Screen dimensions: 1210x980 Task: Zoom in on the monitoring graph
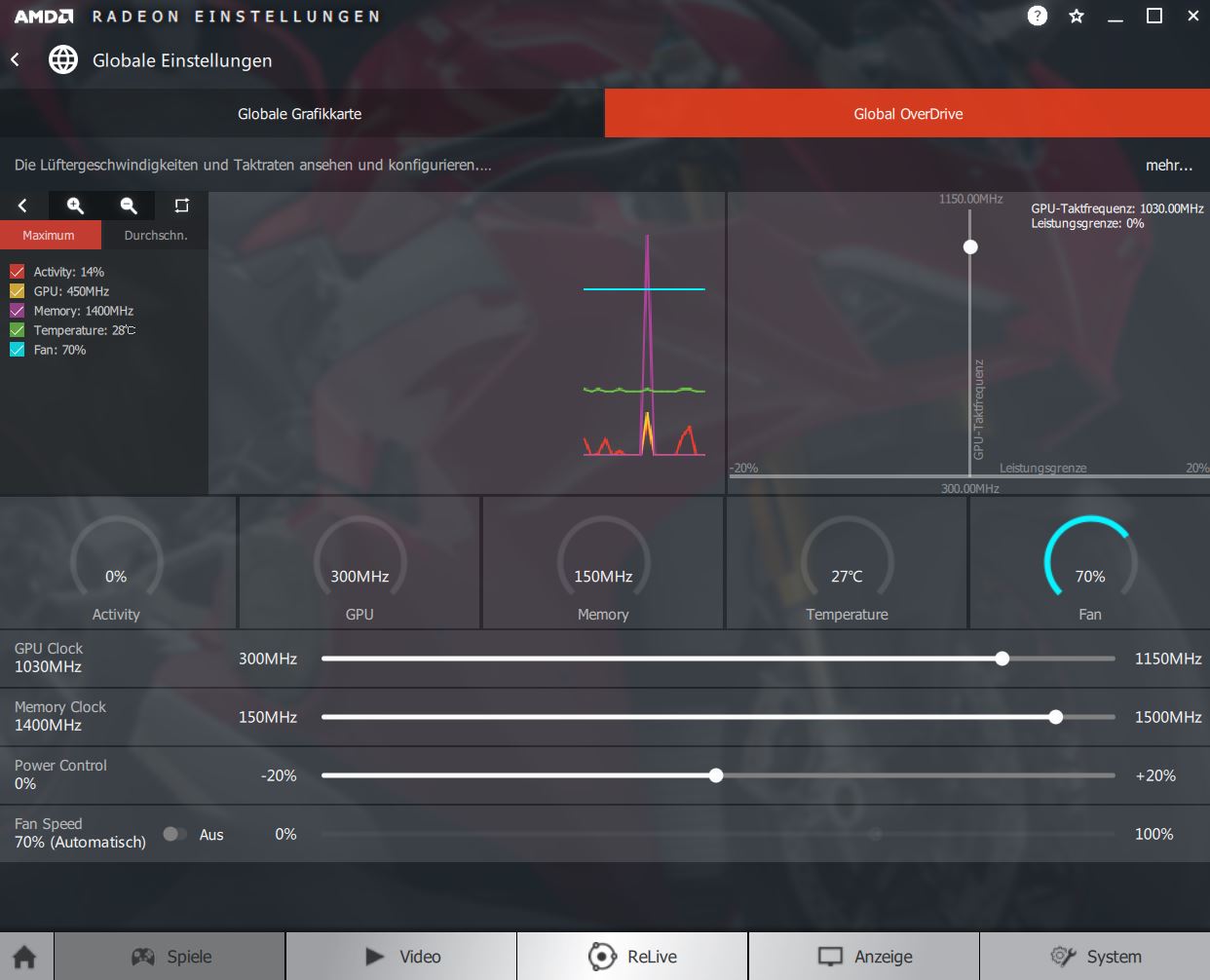(x=75, y=206)
